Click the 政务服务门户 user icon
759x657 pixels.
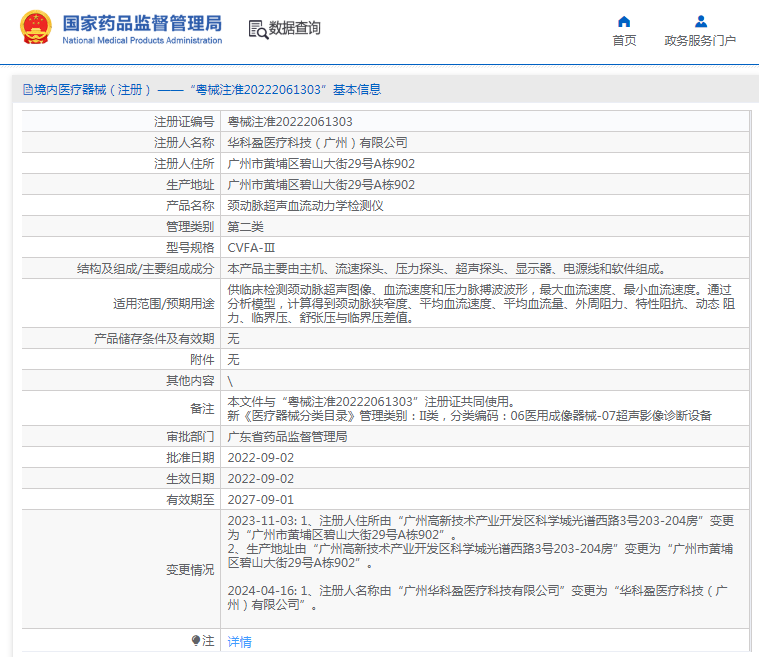[x=700, y=22]
